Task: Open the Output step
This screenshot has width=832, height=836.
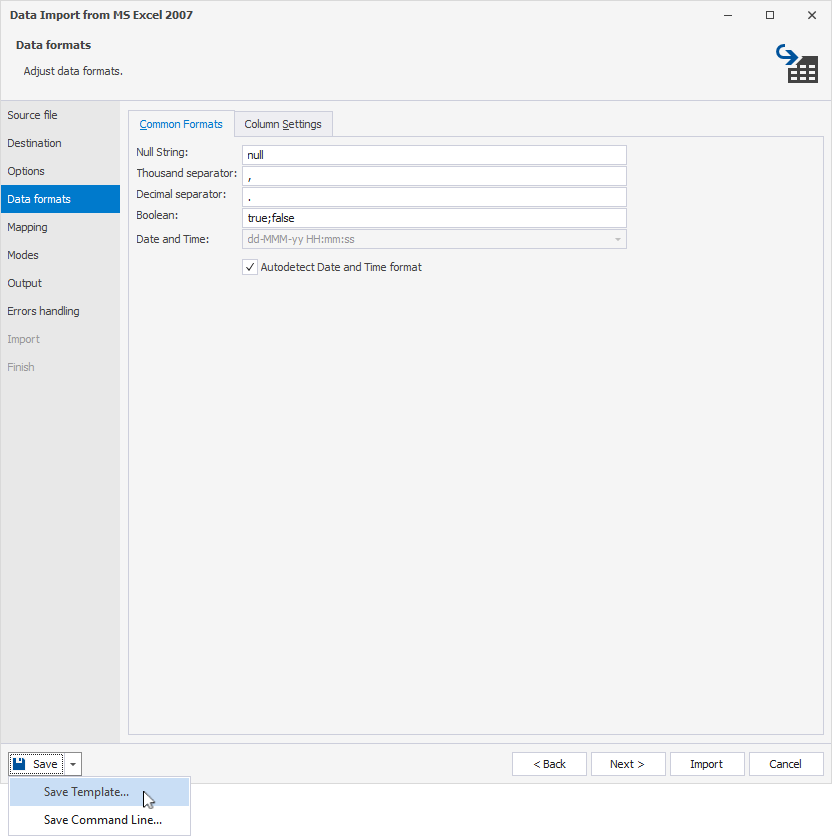Action: tap(60, 283)
